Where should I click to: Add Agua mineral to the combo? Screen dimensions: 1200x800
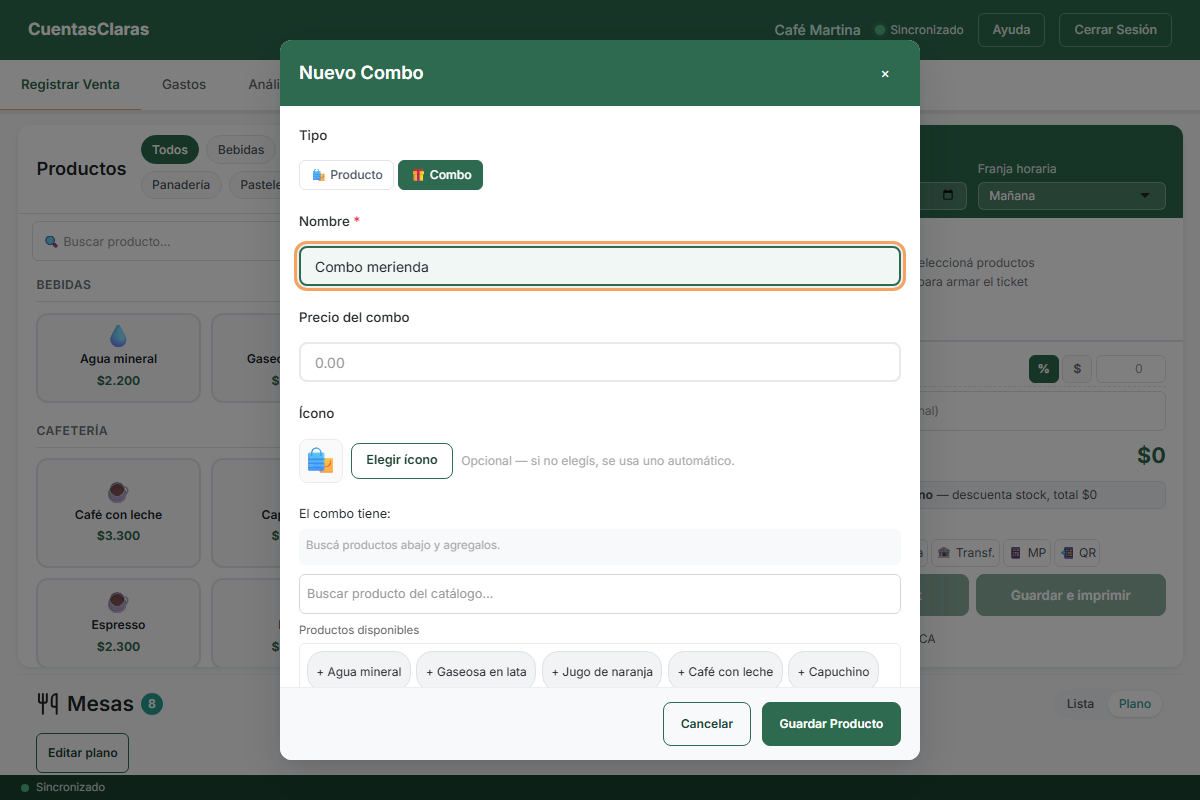(359, 672)
